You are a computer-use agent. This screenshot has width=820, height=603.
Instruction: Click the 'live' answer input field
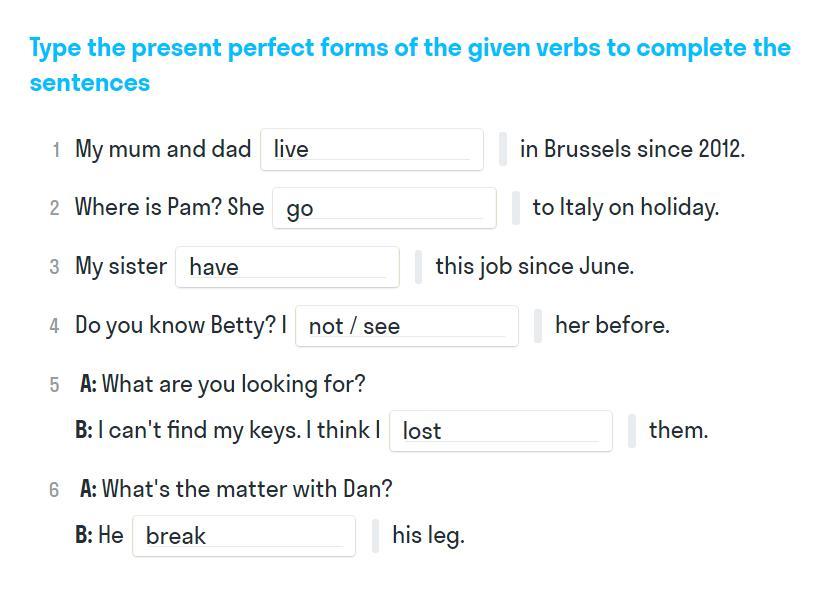(372, 150)
